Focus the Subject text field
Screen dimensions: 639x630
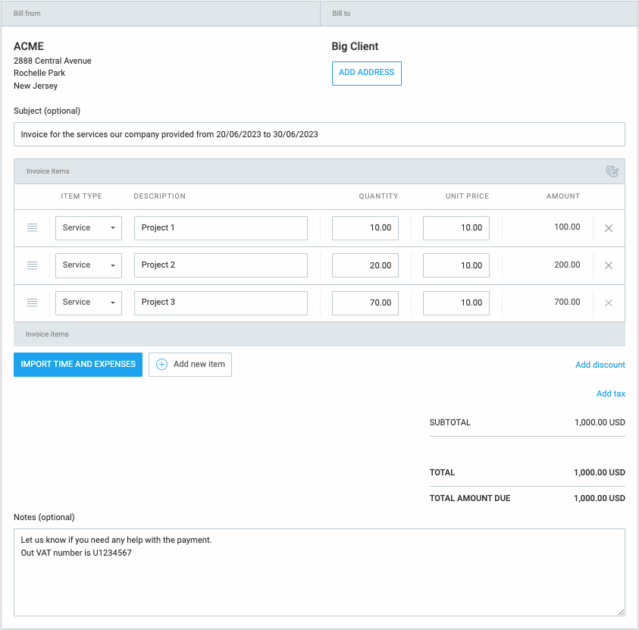pos(319,134)
